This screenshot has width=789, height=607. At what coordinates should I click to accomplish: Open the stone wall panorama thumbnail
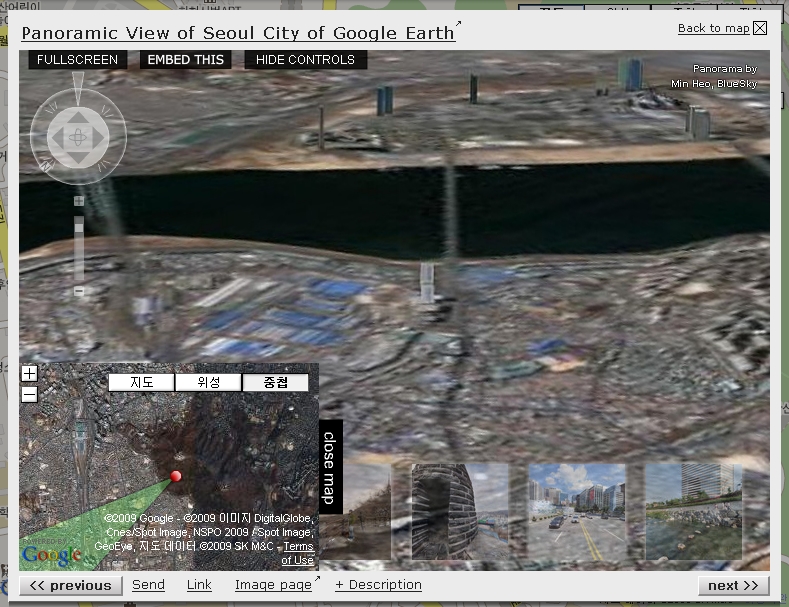coord(460,511)
